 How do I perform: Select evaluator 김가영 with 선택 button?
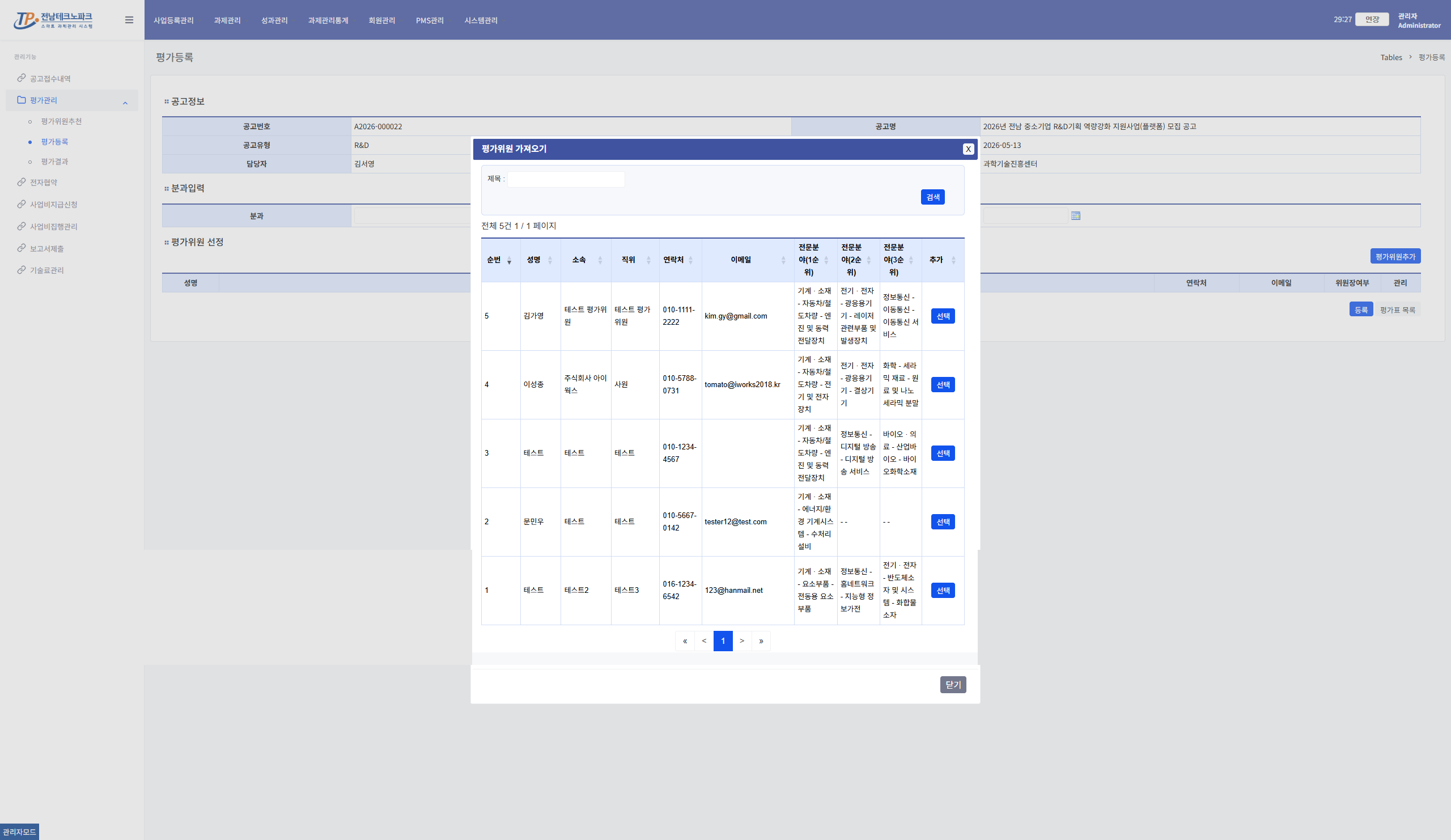click(943, 316)
